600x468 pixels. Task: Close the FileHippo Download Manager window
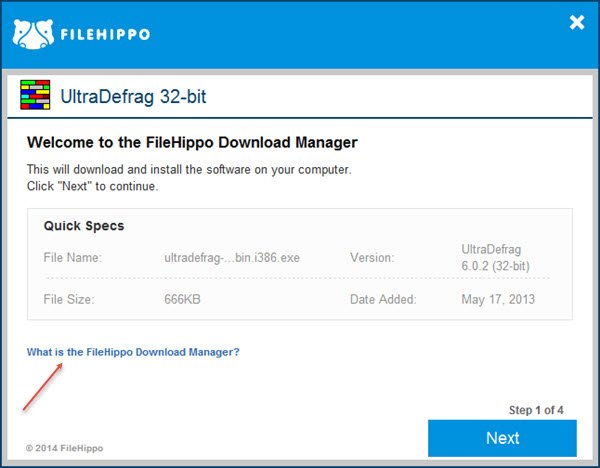coord(576,23)
